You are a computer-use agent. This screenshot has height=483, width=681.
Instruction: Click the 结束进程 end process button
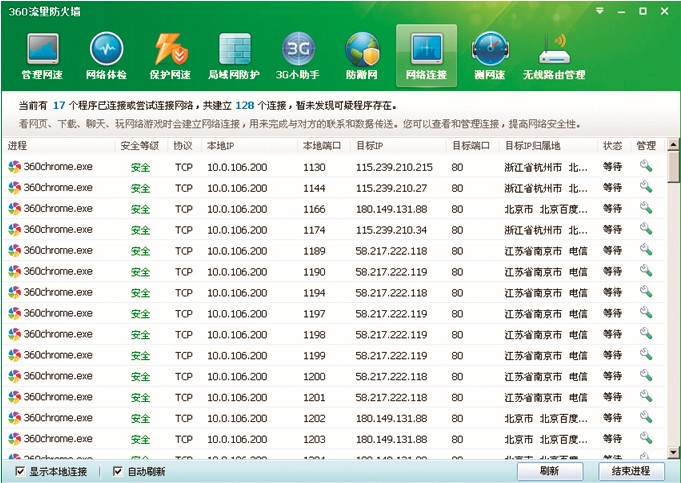(631, 471)
